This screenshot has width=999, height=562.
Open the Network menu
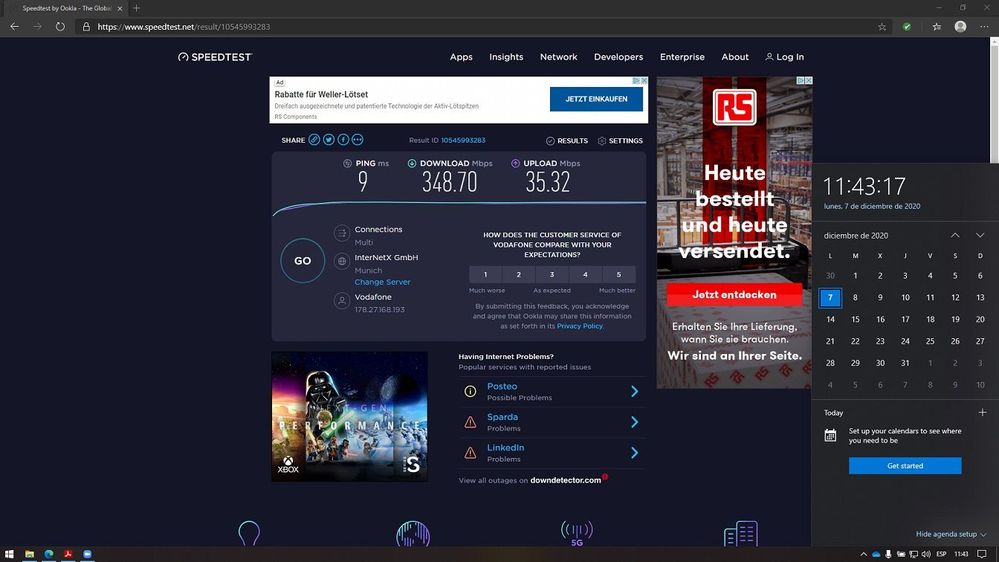[x=559, y=57]
